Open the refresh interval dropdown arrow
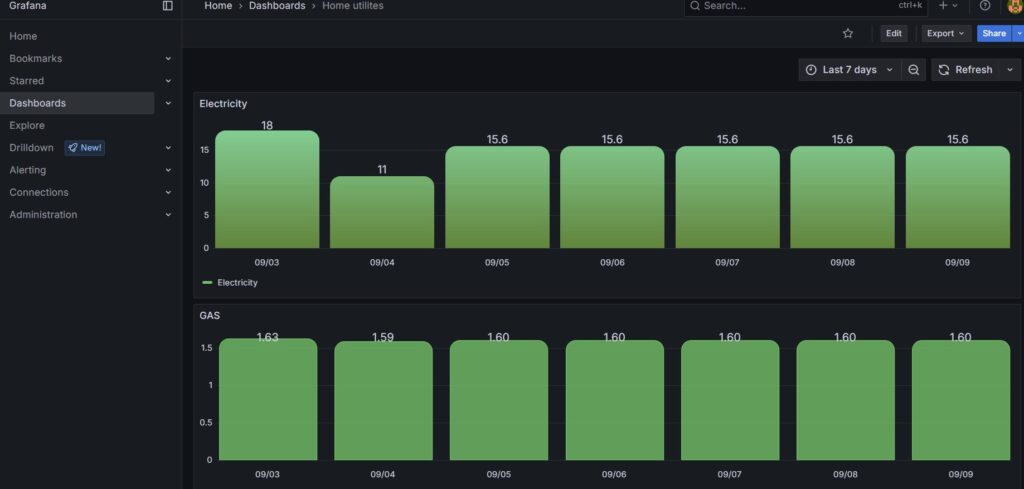The image size is (1024, 489). (x=1010, y=70)
